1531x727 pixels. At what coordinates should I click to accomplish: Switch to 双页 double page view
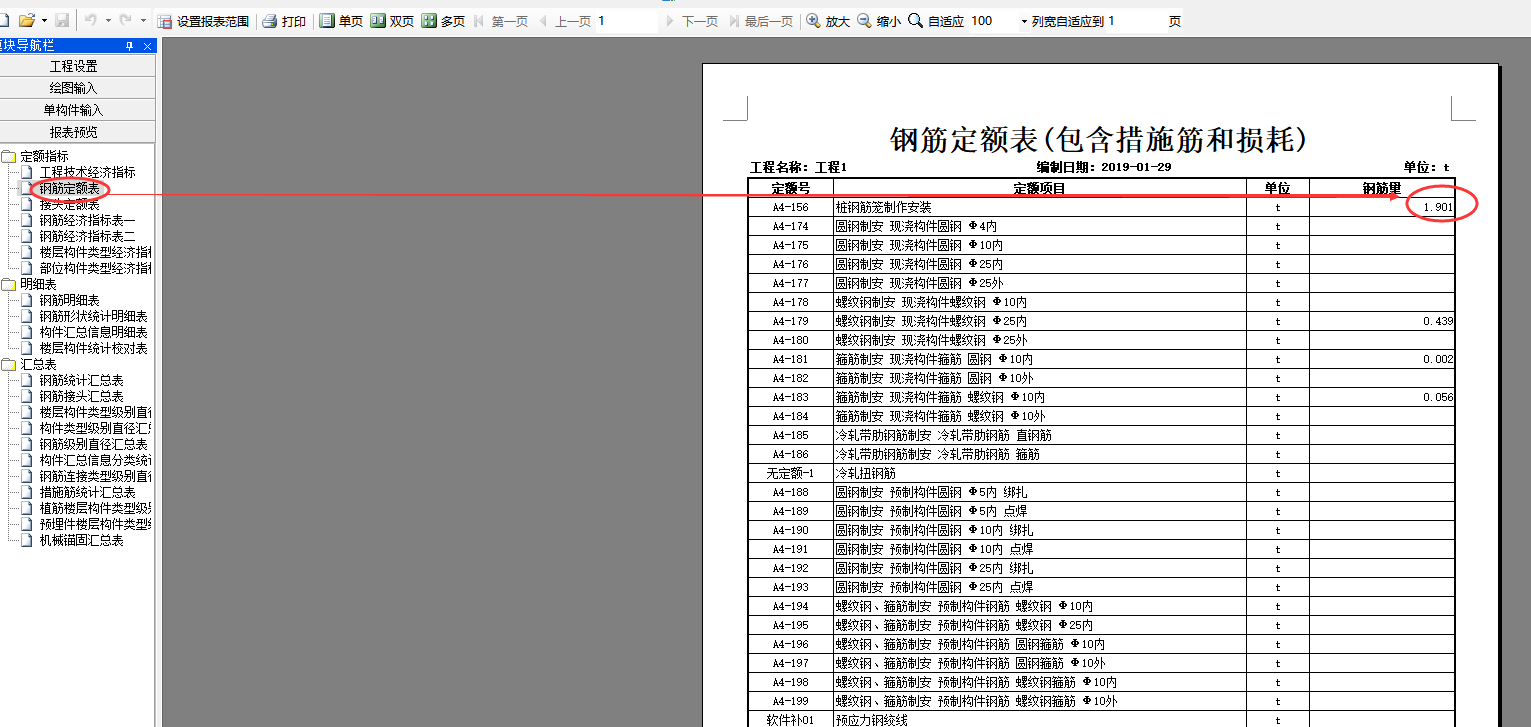coord(392,21)
